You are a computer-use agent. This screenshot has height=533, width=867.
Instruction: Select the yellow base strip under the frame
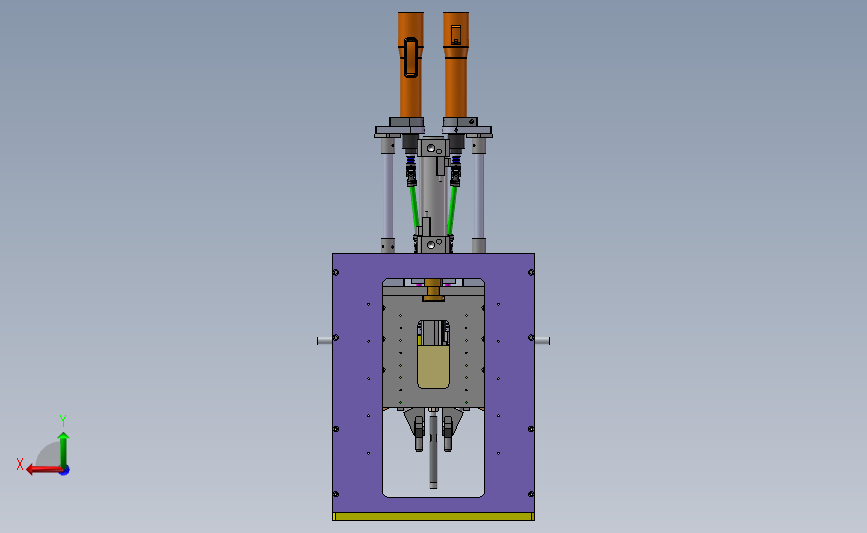(x=434, y=517)
